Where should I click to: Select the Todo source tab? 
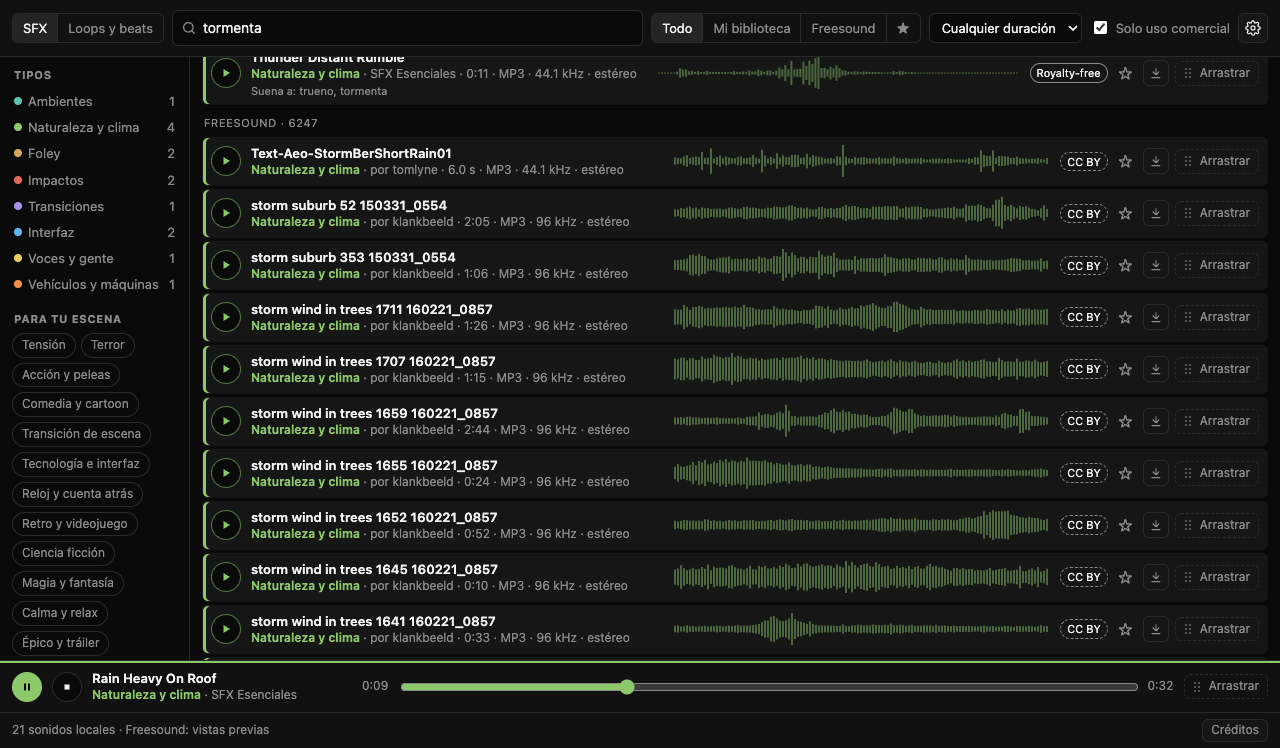click(677, 28)
